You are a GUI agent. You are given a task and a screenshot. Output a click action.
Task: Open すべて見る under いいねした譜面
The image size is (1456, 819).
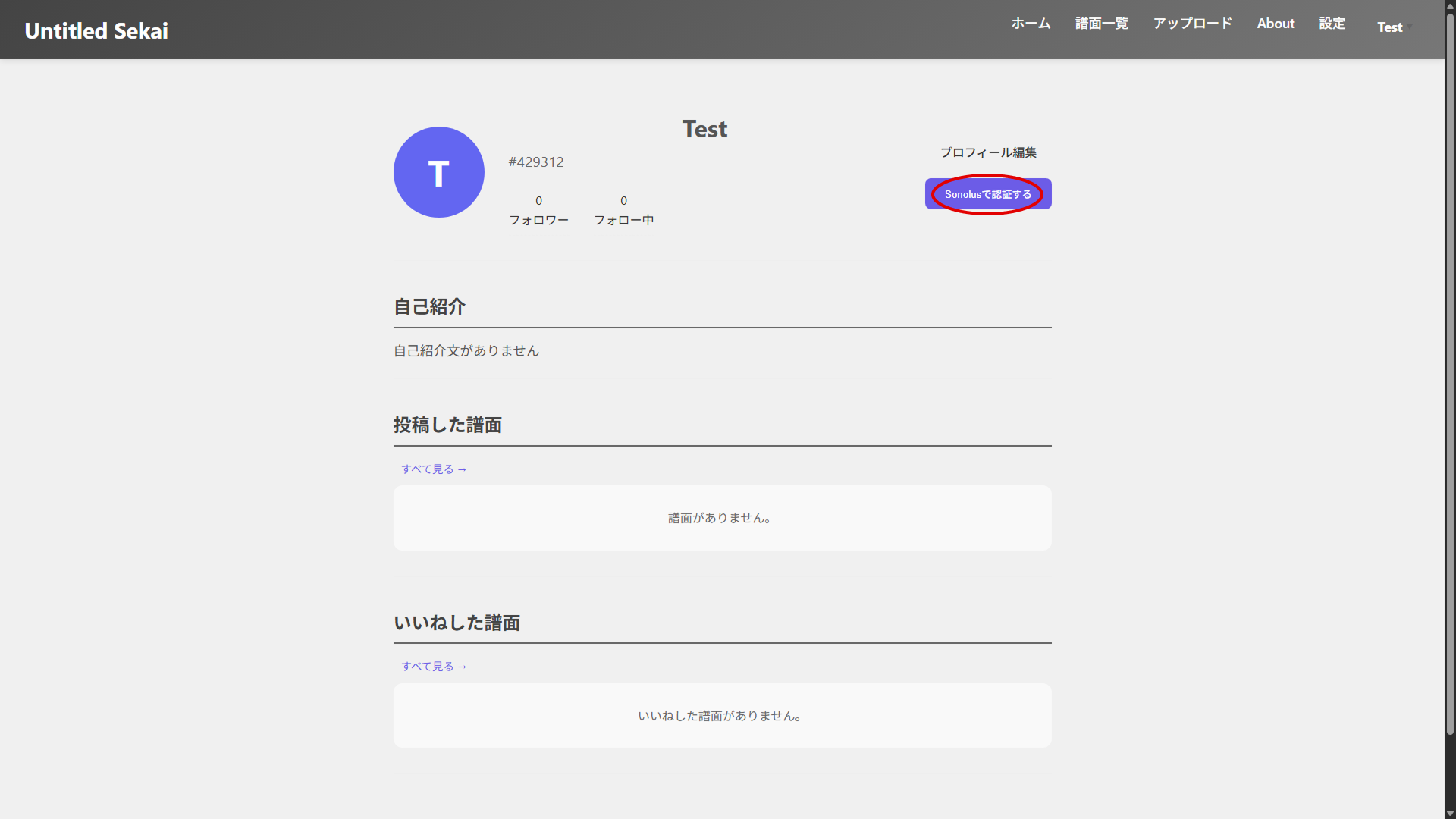(x=433, y=666)
